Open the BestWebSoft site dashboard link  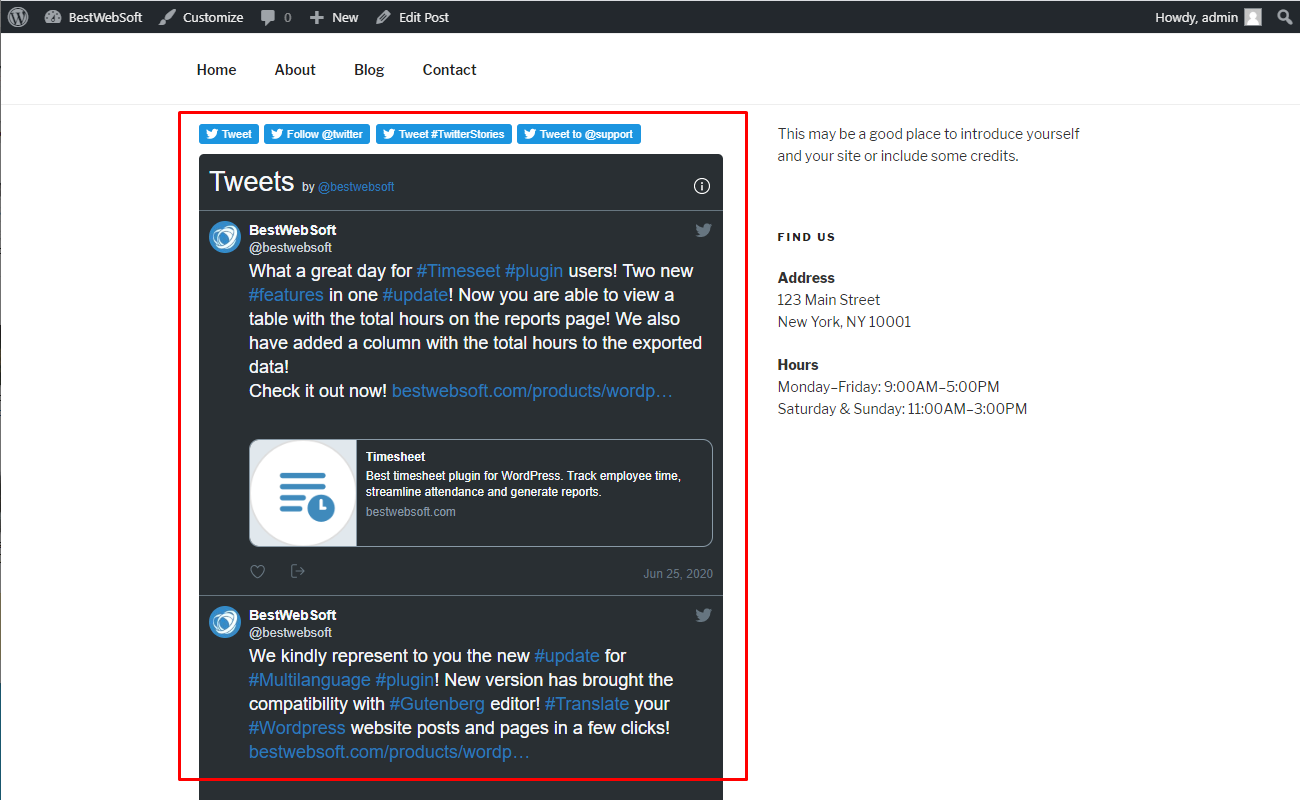[x=94, y=17]
